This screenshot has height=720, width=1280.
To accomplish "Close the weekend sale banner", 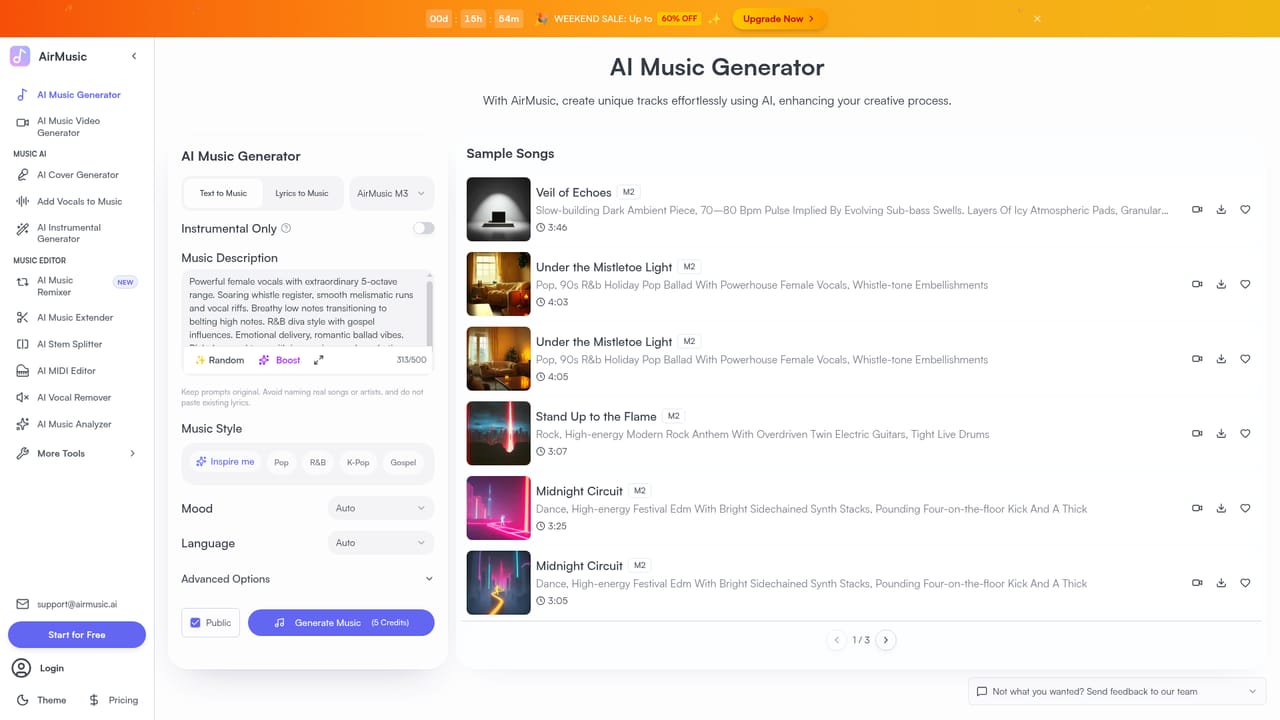I will pos(1037,19).
